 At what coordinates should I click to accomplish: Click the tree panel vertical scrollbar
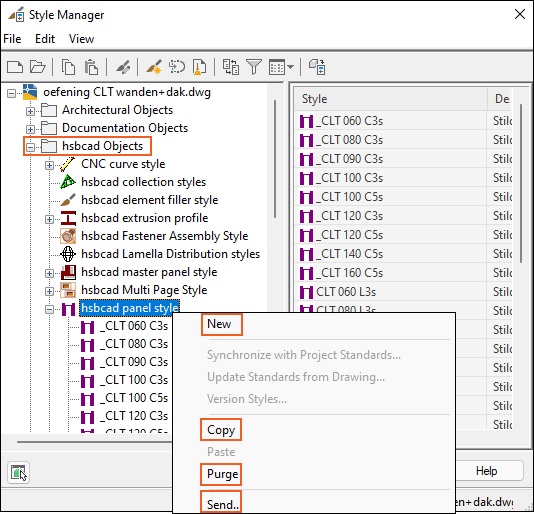274,159
